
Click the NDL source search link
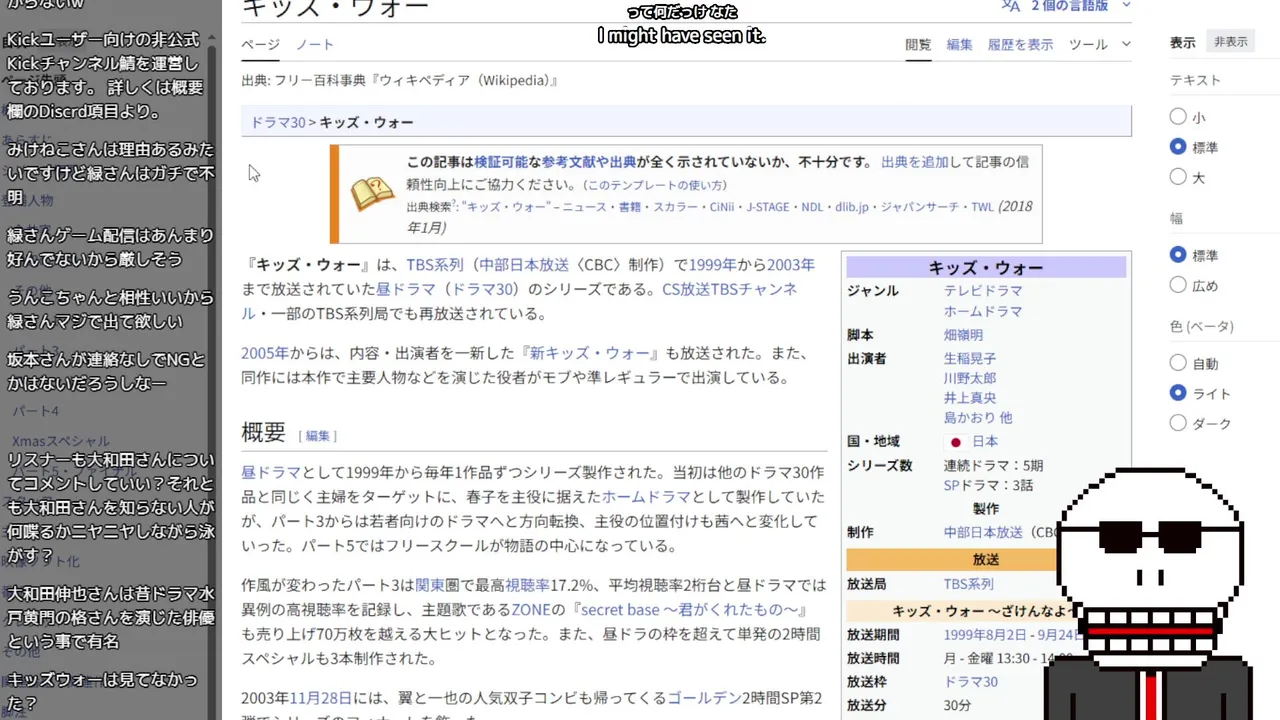click(x=812, y=207)
